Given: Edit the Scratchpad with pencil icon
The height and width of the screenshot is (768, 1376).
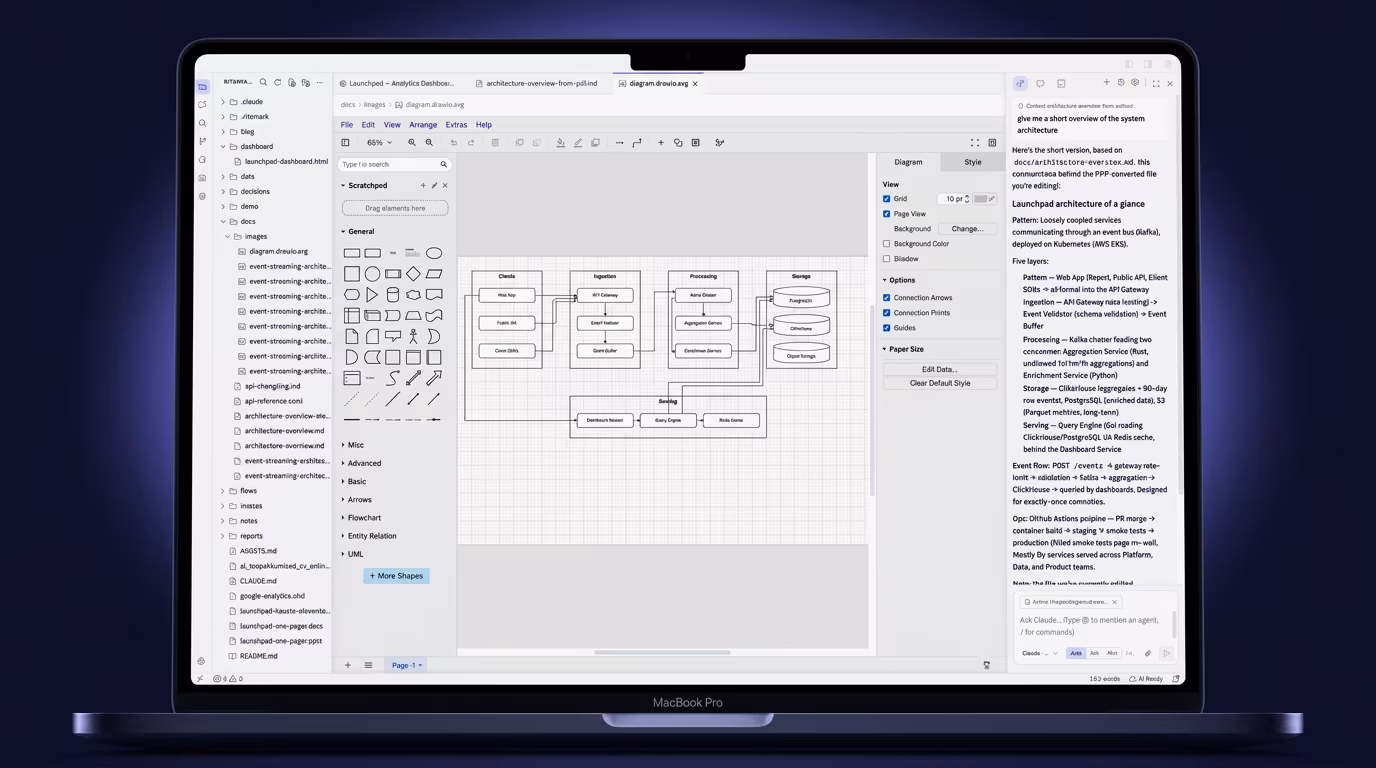Looking at the screenshot, I should 434,185.
